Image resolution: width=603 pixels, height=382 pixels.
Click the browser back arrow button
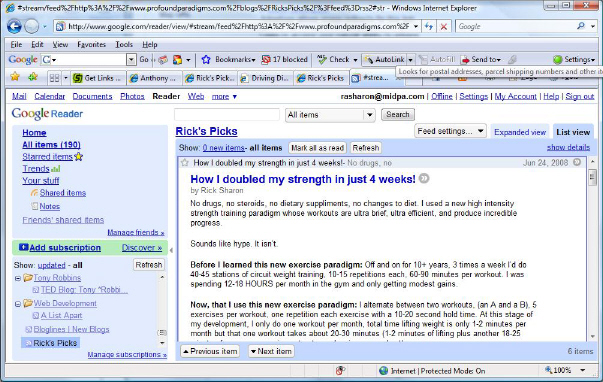[15, 26]
